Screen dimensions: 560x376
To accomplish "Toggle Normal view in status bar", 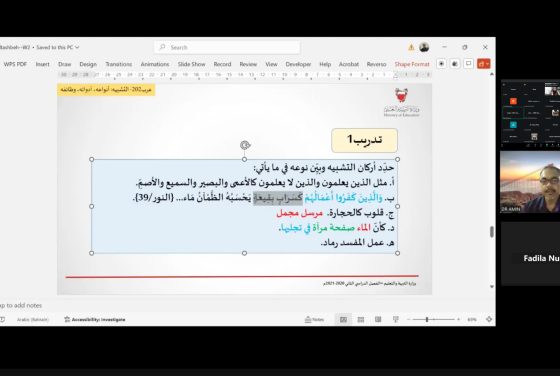I will 343,320.
